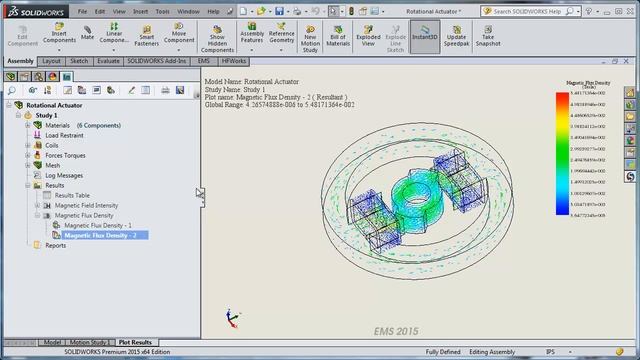Open the DisplayManager tab icon
This screenshot has width=640, height=360.
click(53, 76)
